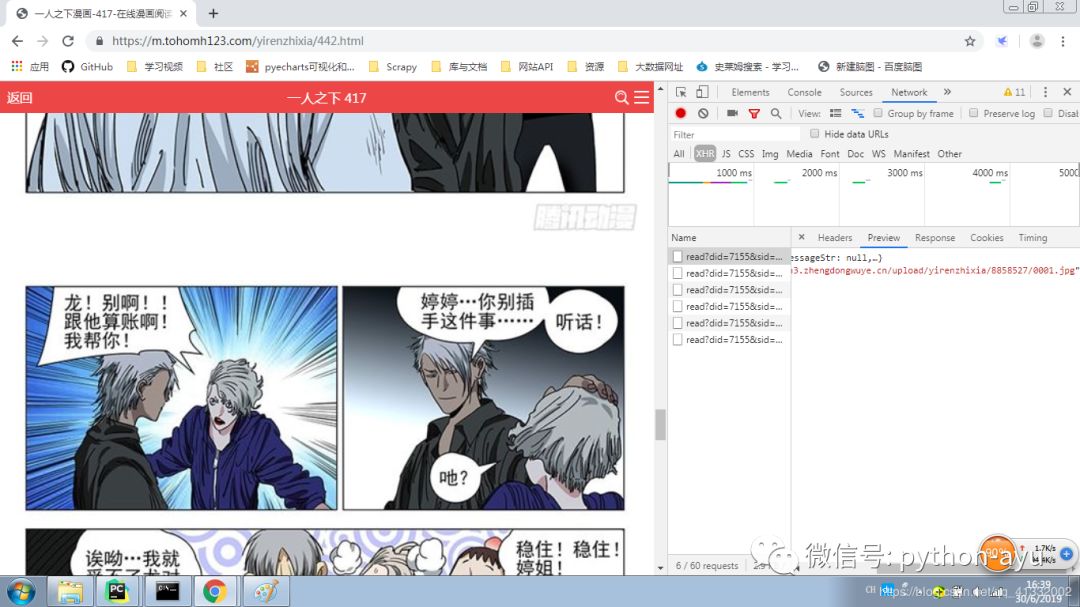Screen dimensions: 1080x607
Task: Click the 返回 button on the comic page
Action: [x=19, y=98]
